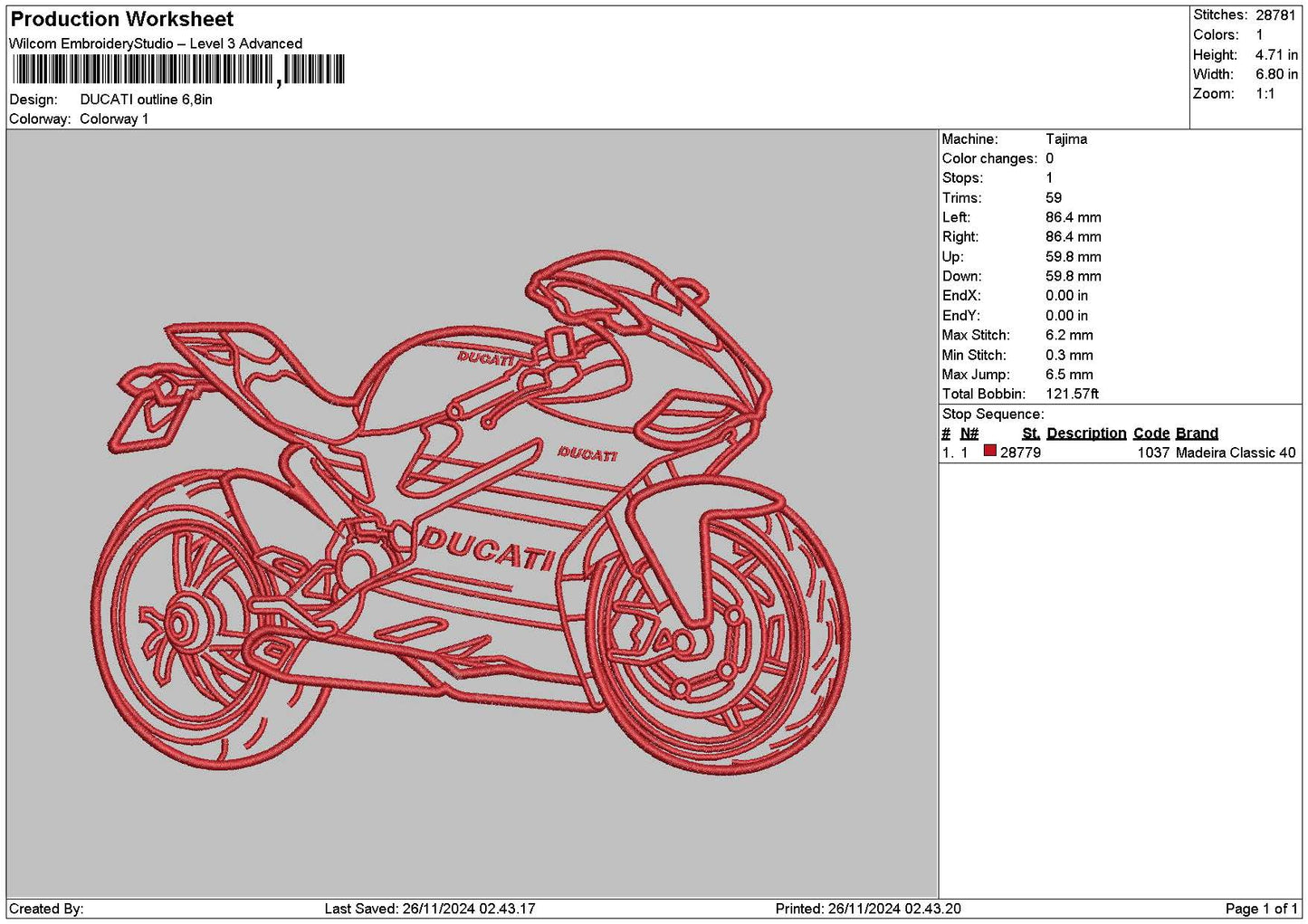Image resolution: width=1308 pixels, height=924 pixels.
Task: Click the 'Page 1 of 1' indicator
Action: point(1261,909)
